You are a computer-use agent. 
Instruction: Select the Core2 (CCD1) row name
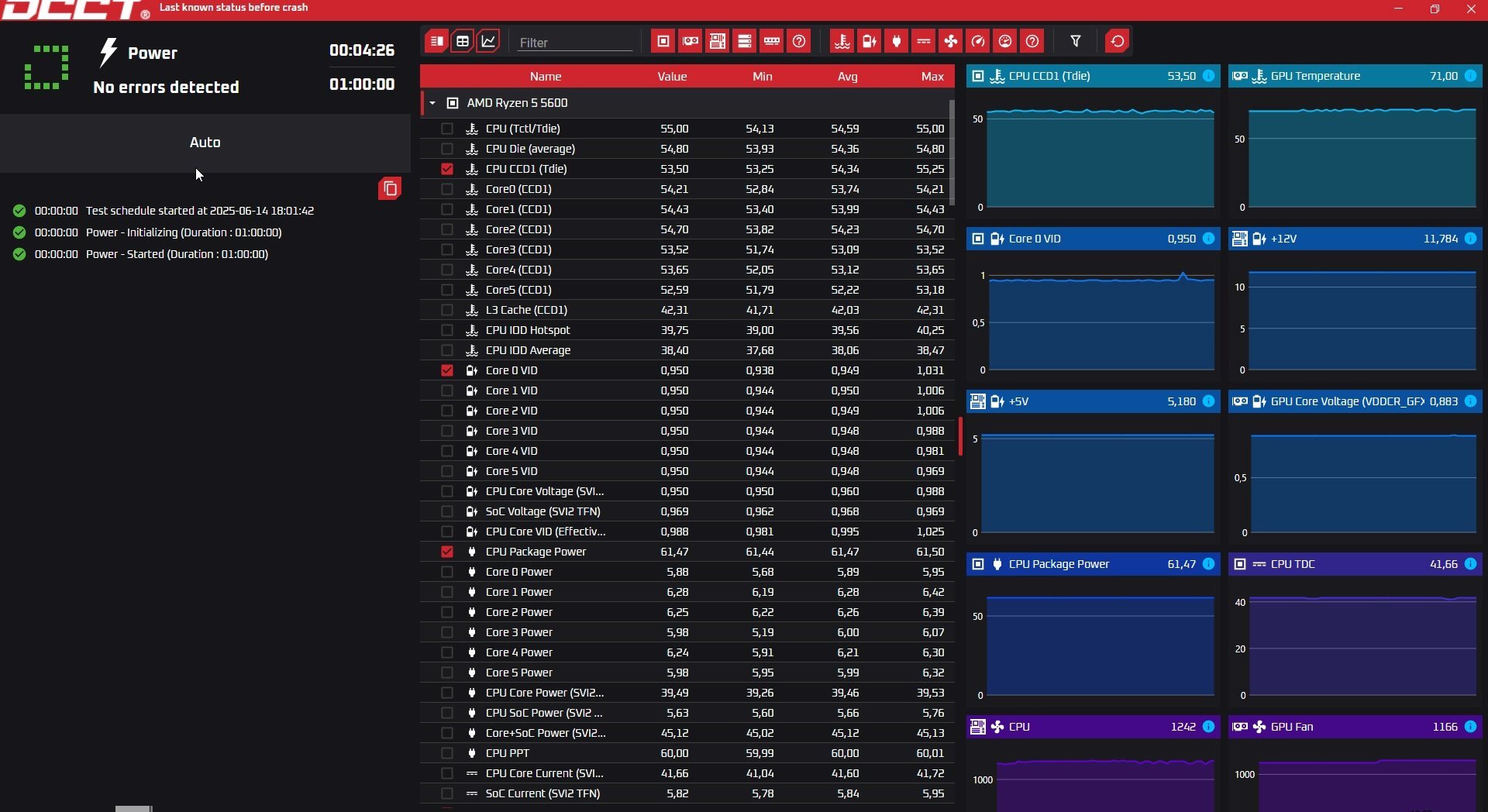coord(518,229)
